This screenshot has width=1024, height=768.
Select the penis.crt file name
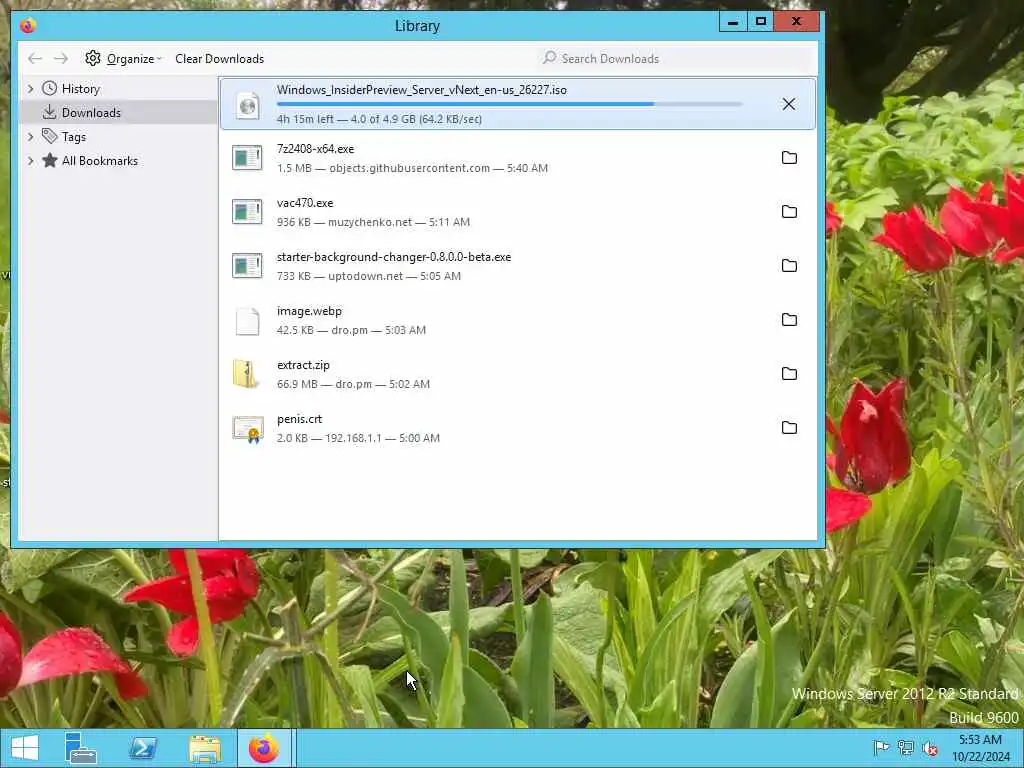tap(299, 419)
